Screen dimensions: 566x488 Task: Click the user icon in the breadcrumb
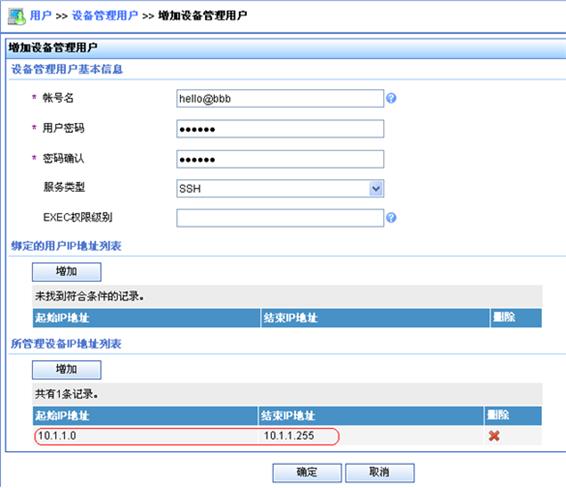point(17,16)
